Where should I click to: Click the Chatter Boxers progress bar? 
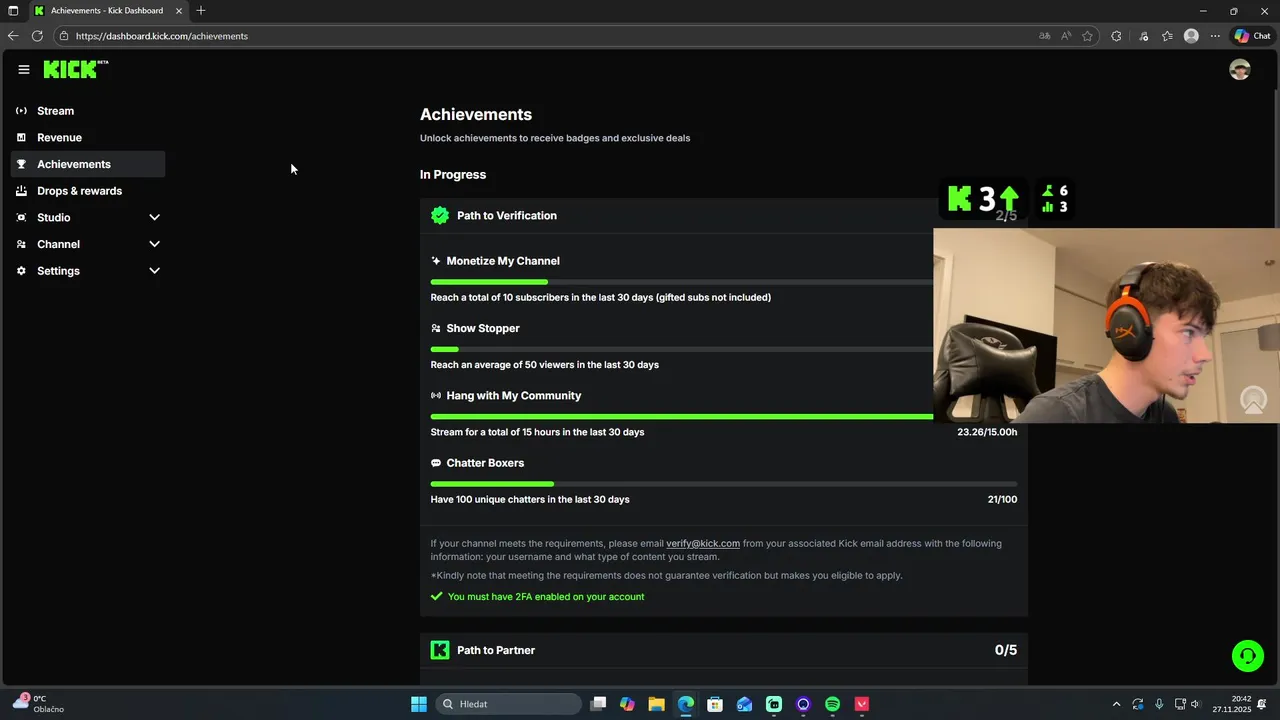pos(724,484)
